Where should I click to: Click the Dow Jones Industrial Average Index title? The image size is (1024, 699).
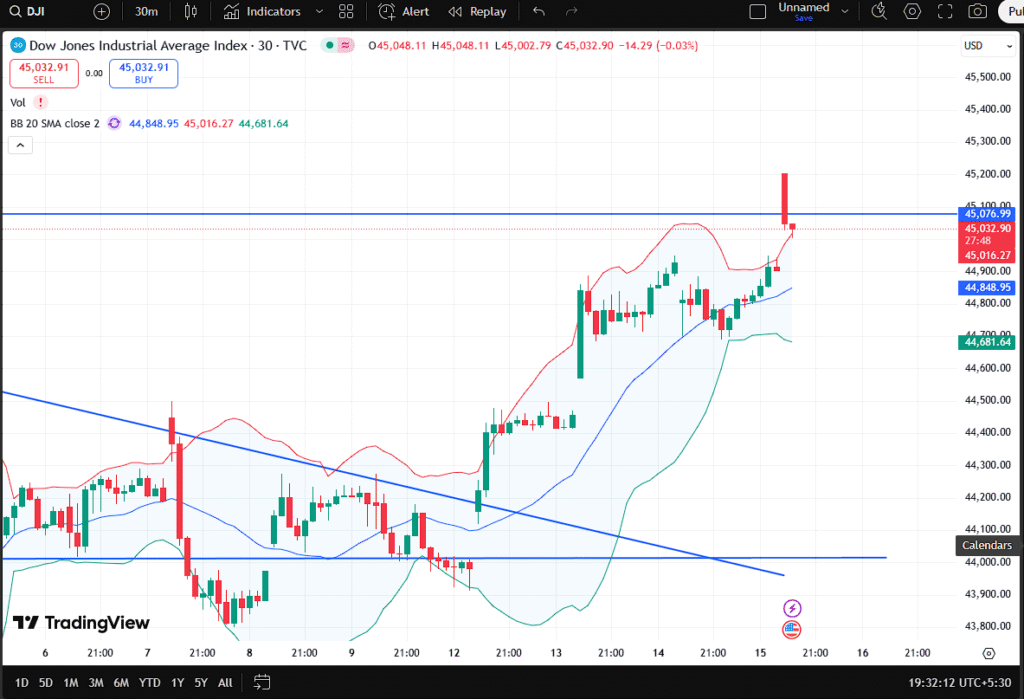coord(138,46)
